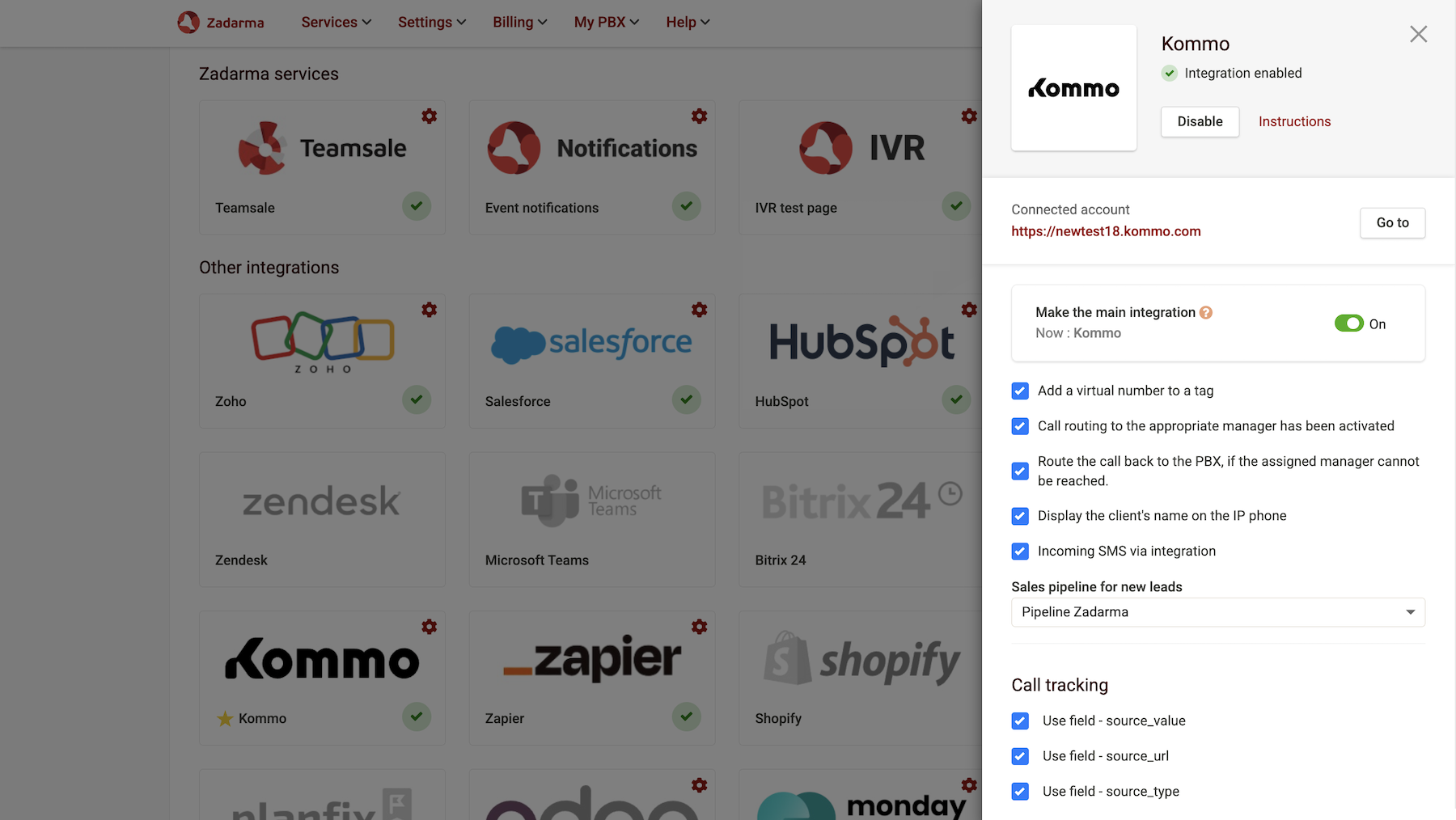Open the Bitrix 24 integration card
Screen dimensions: 1456x820
tap(861, 519)
